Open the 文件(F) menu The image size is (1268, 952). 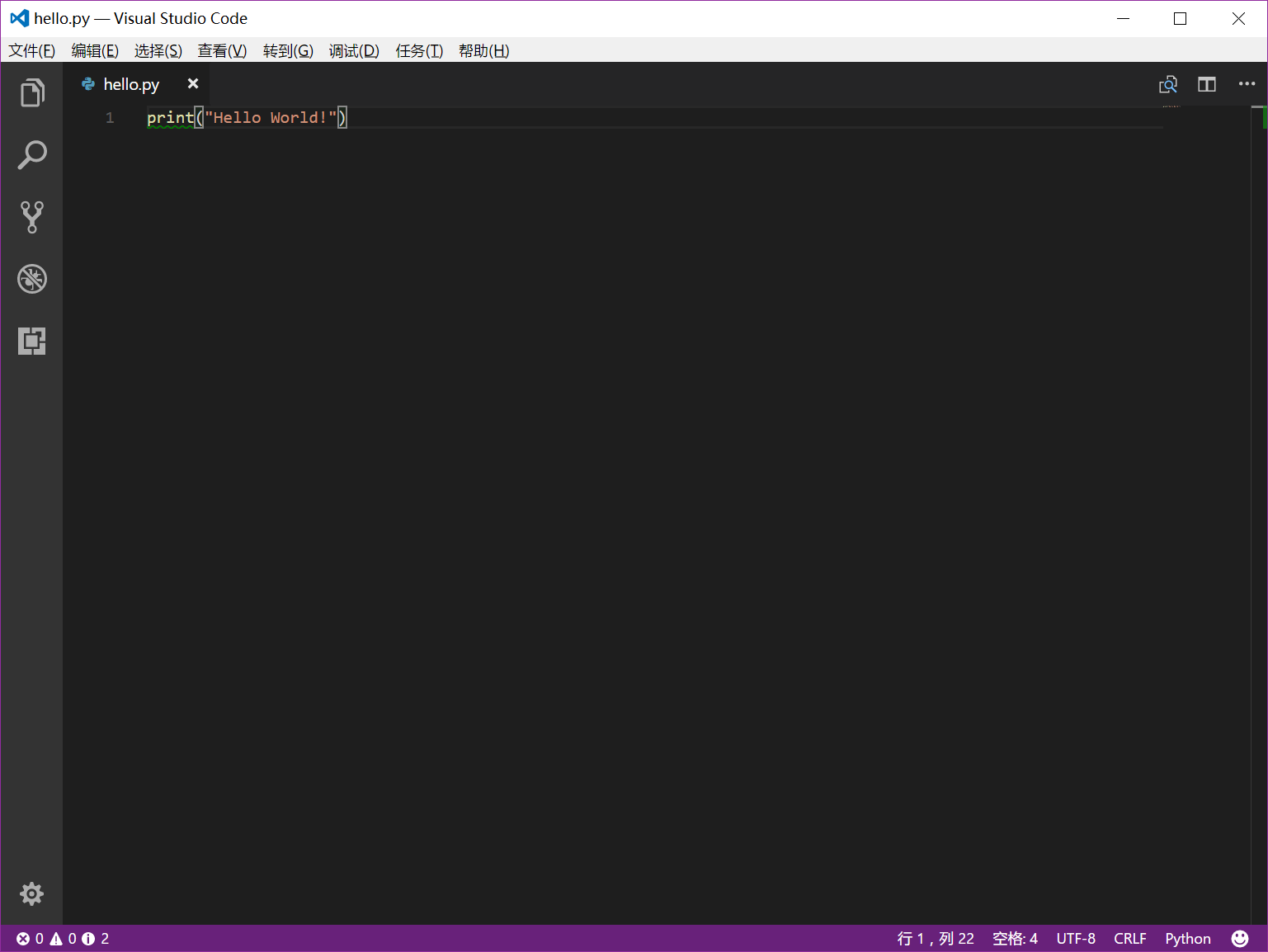(x=32, y=51)
